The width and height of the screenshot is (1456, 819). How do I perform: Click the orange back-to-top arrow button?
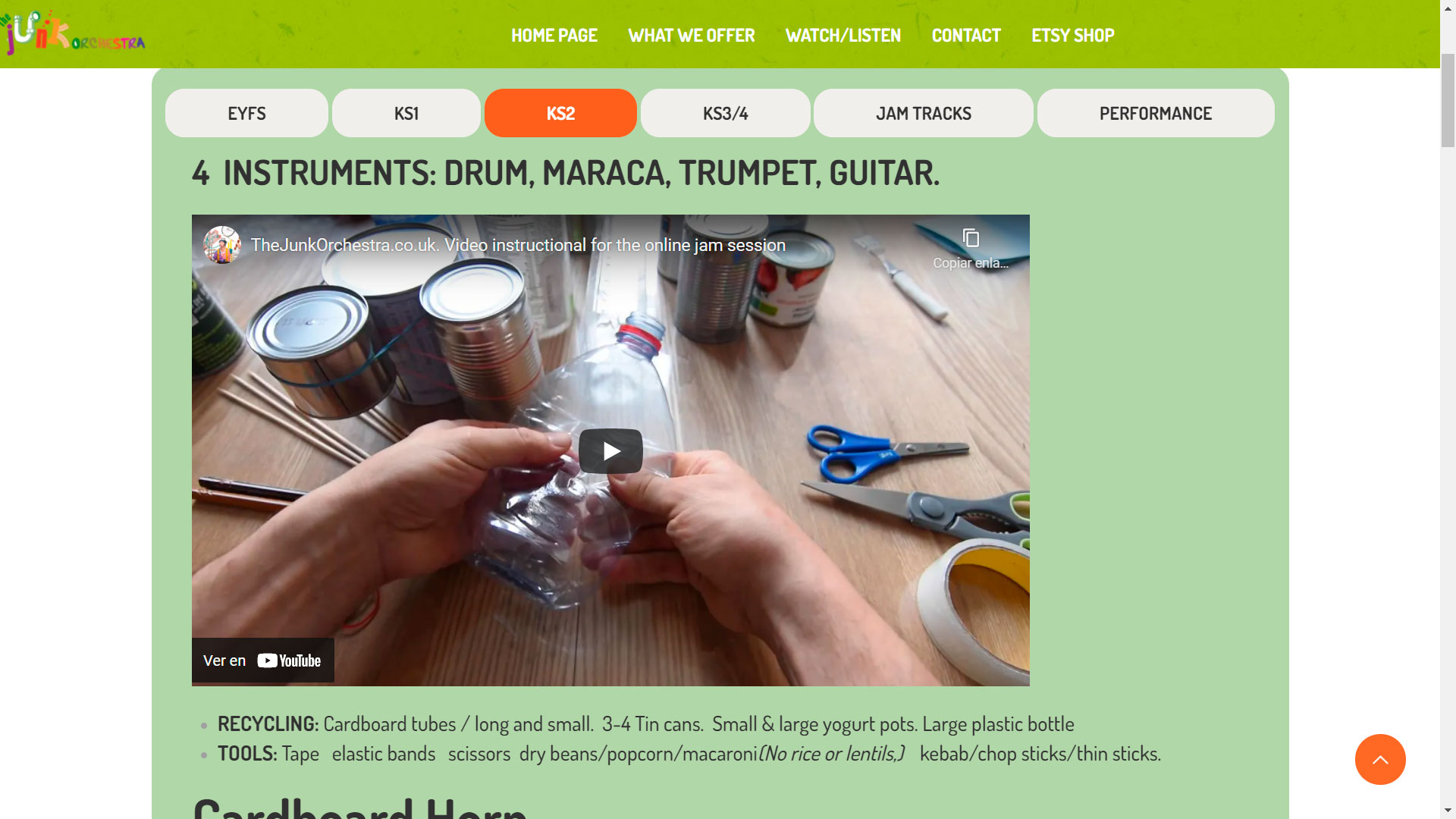1380,759
